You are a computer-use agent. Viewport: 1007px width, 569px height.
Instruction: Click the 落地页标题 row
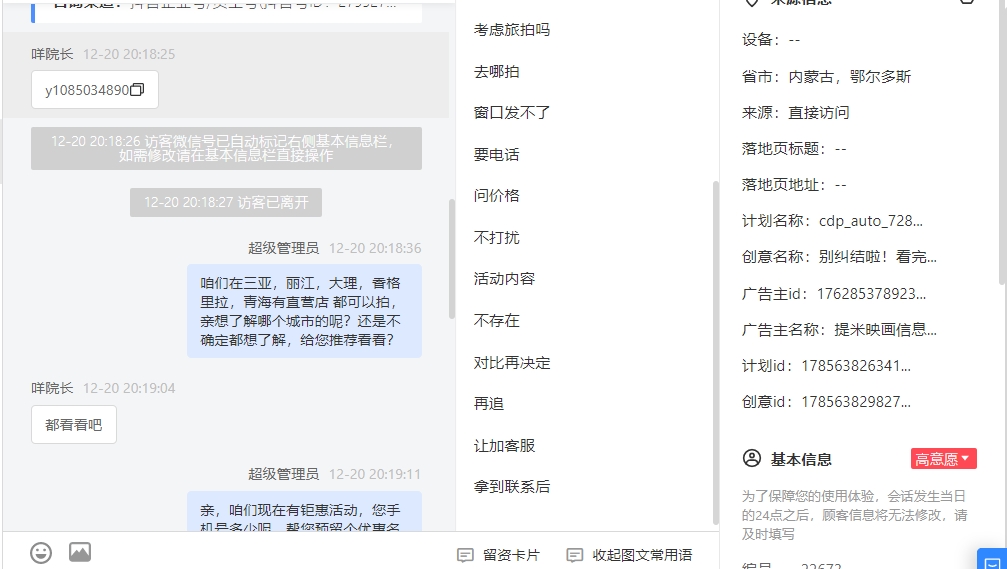coord(794,148)
